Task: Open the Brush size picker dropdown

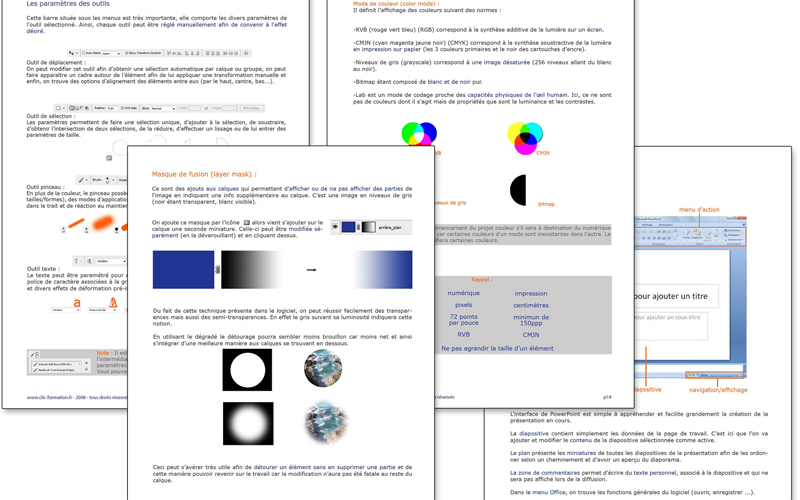Action: pos(113,180)
